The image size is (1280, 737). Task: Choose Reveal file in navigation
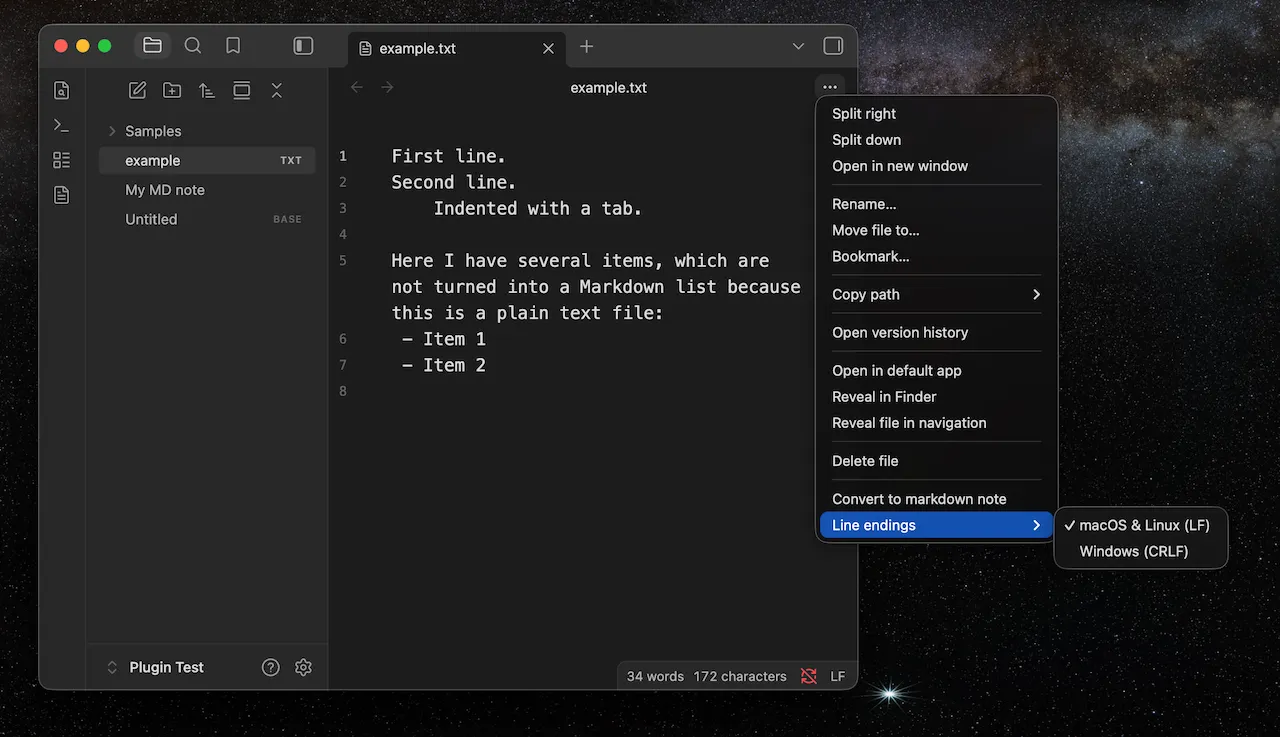pos(936,422)
